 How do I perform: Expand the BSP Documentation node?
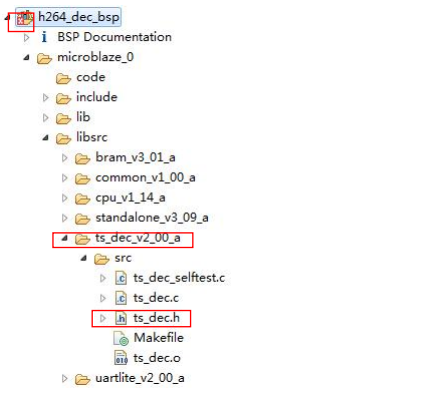tap(27, 38)
